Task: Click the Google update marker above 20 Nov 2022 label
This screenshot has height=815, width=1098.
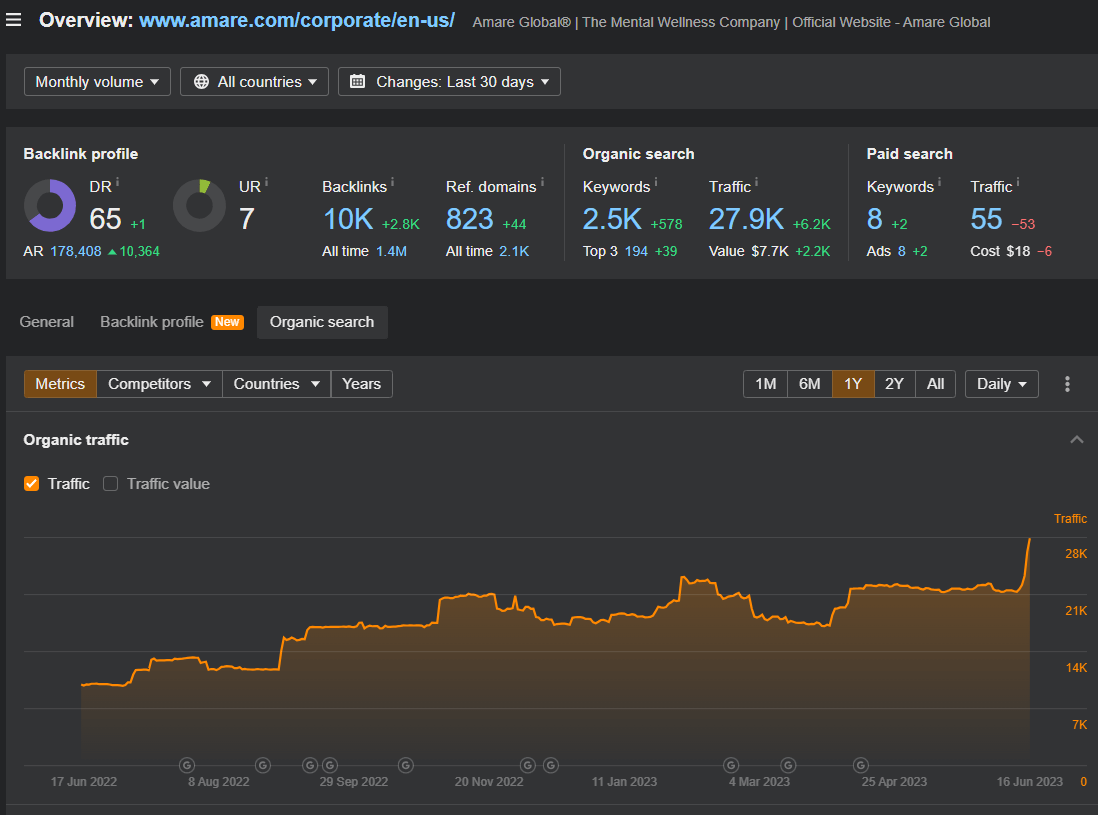Action: (528, 765)
